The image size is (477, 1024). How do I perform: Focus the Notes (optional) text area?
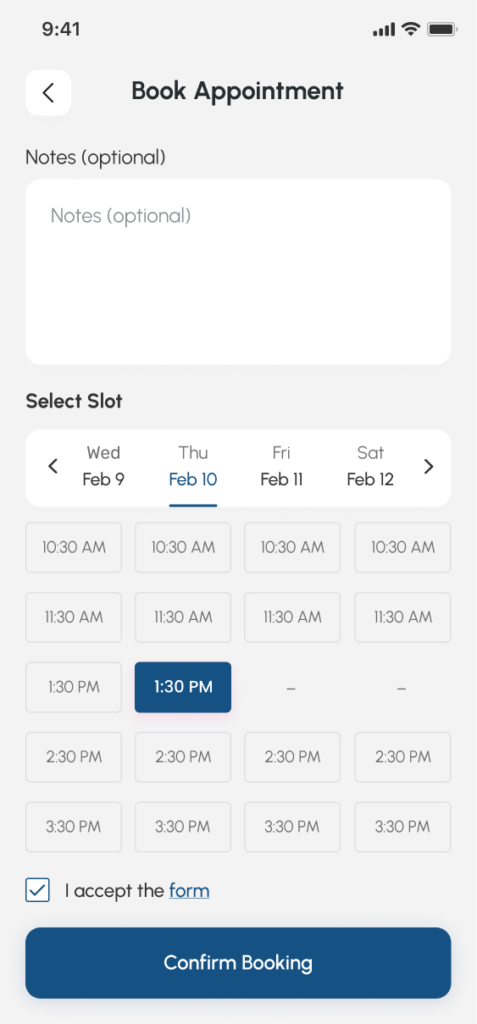pyautogui.click(x=238, y=272)
